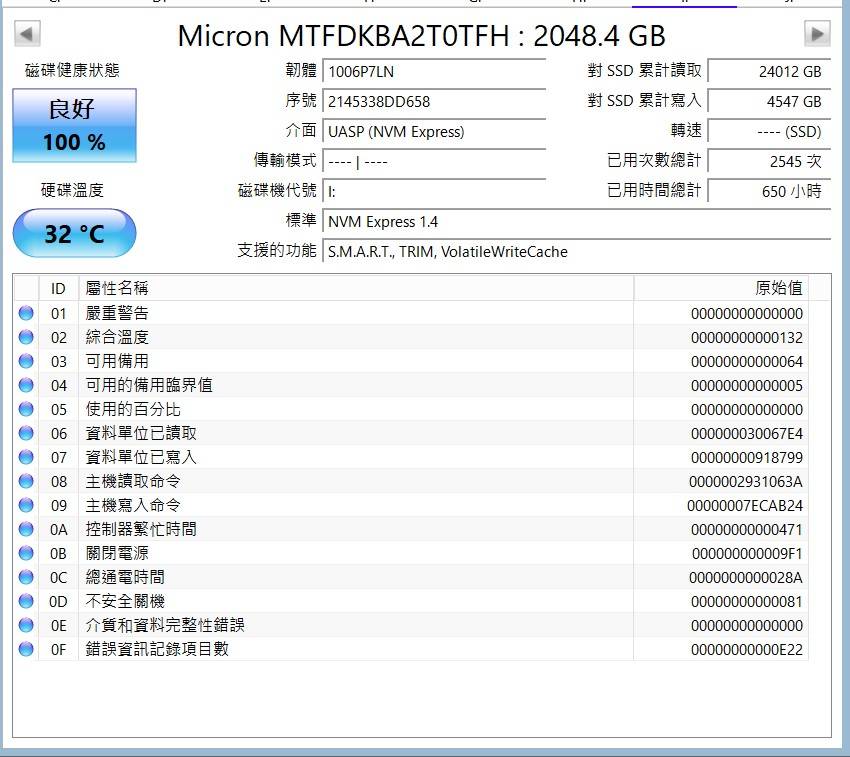Screen dimensions: 850x757
Task: Click the status orb for 可用備用 row
Action: (x=26, y=361)
